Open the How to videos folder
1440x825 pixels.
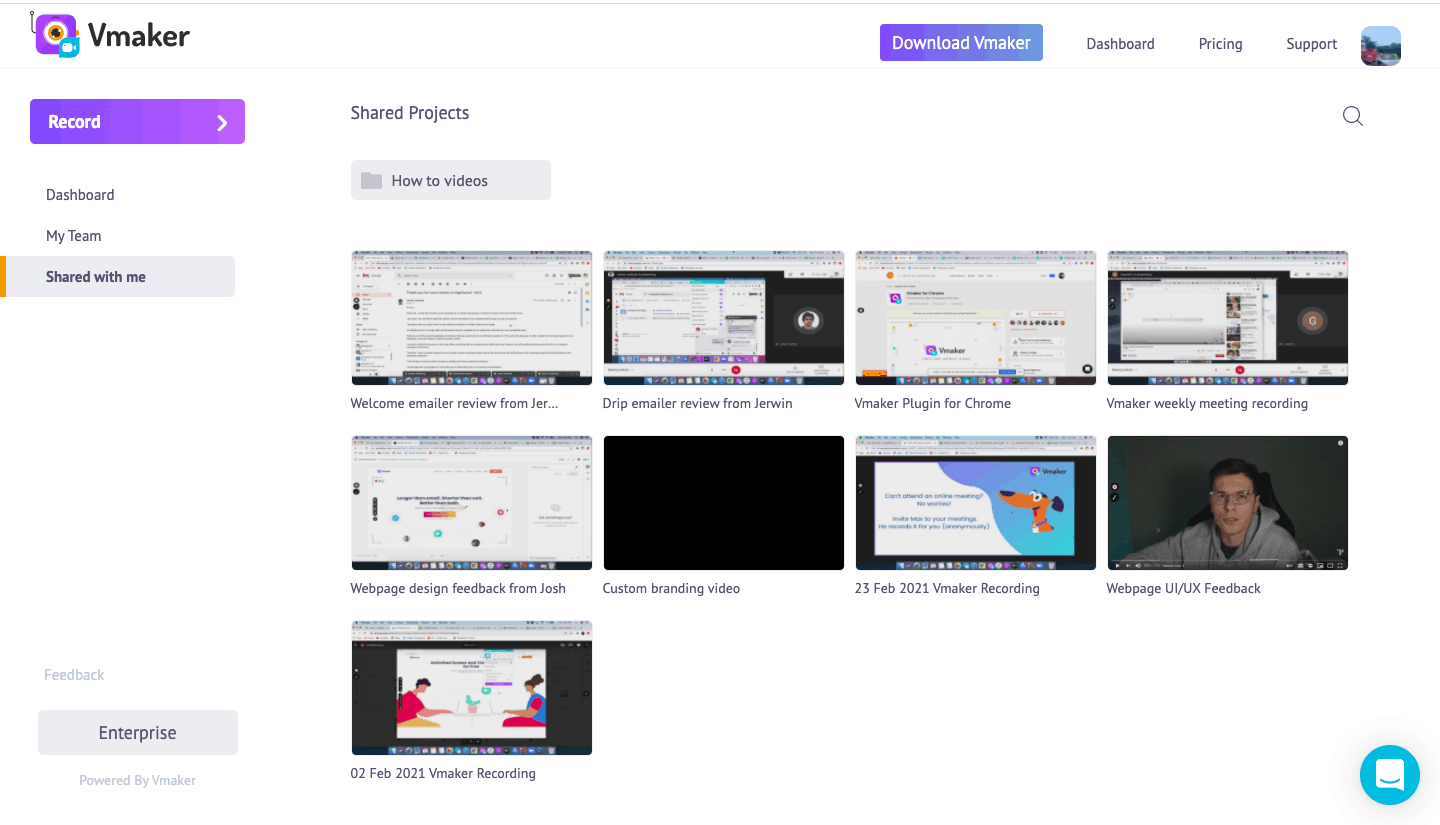click(450, 180)
